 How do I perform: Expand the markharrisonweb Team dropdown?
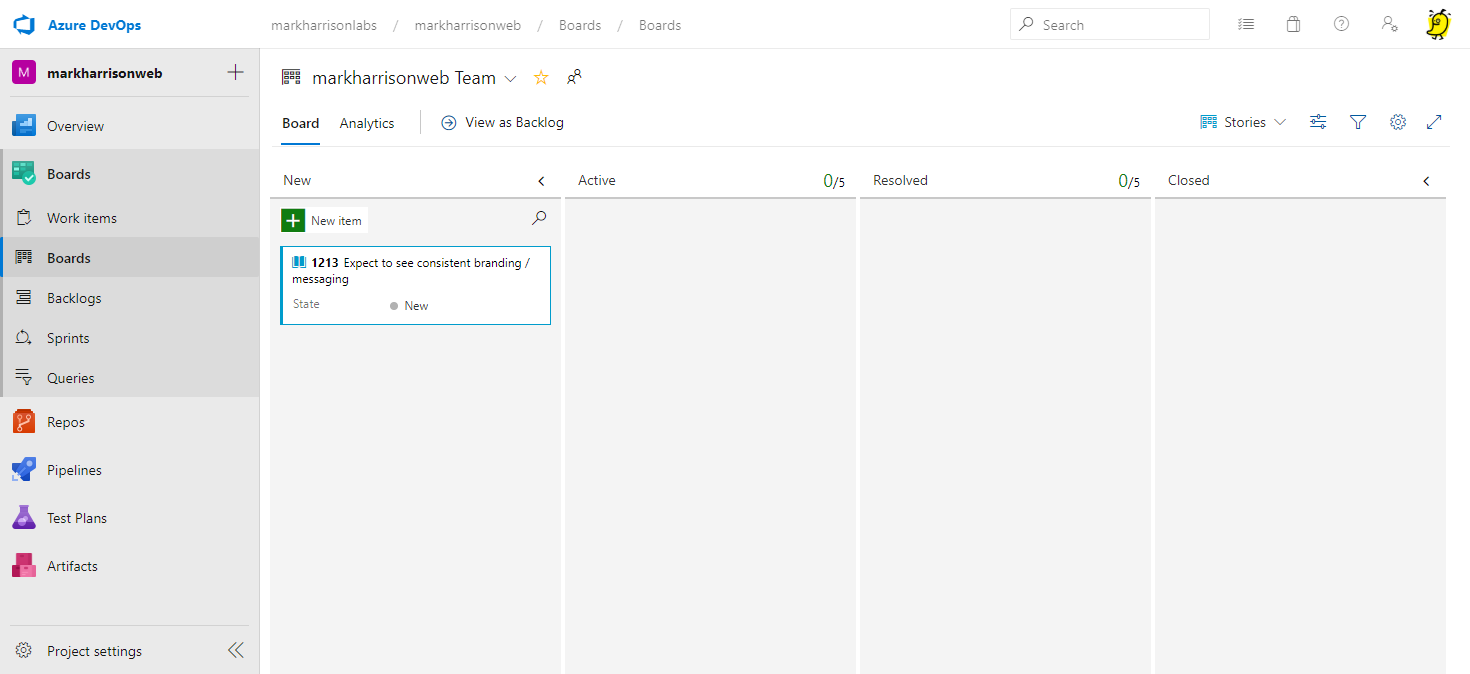[x=510, y=78]
